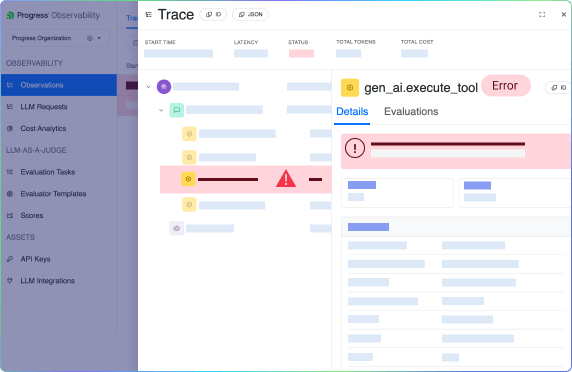Select the second yellow tool span
The height and width of the screenshot is (372, 572).
click(x=189, y=158)
